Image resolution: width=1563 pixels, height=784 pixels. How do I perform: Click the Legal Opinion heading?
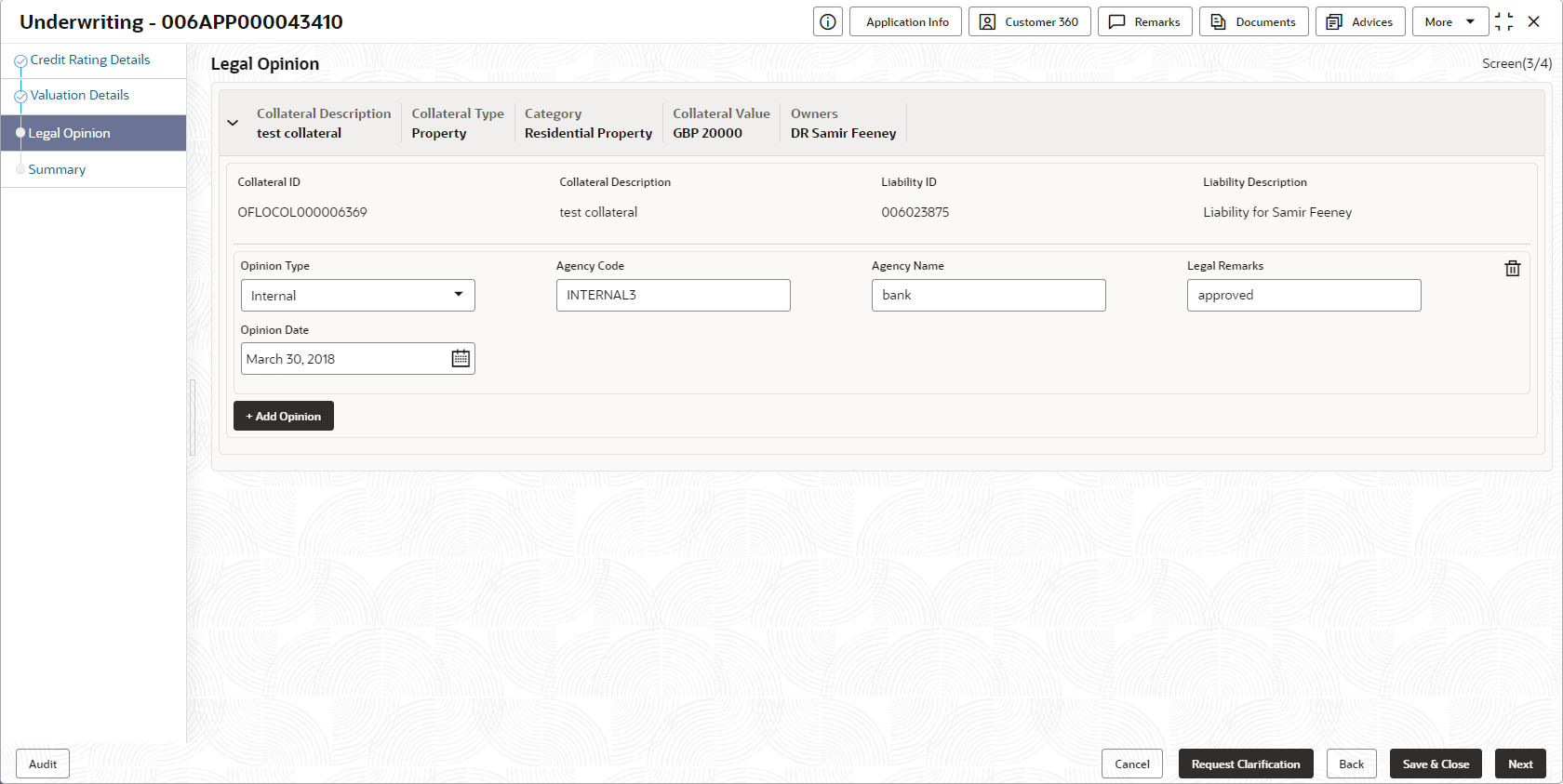tap(265, 64)
